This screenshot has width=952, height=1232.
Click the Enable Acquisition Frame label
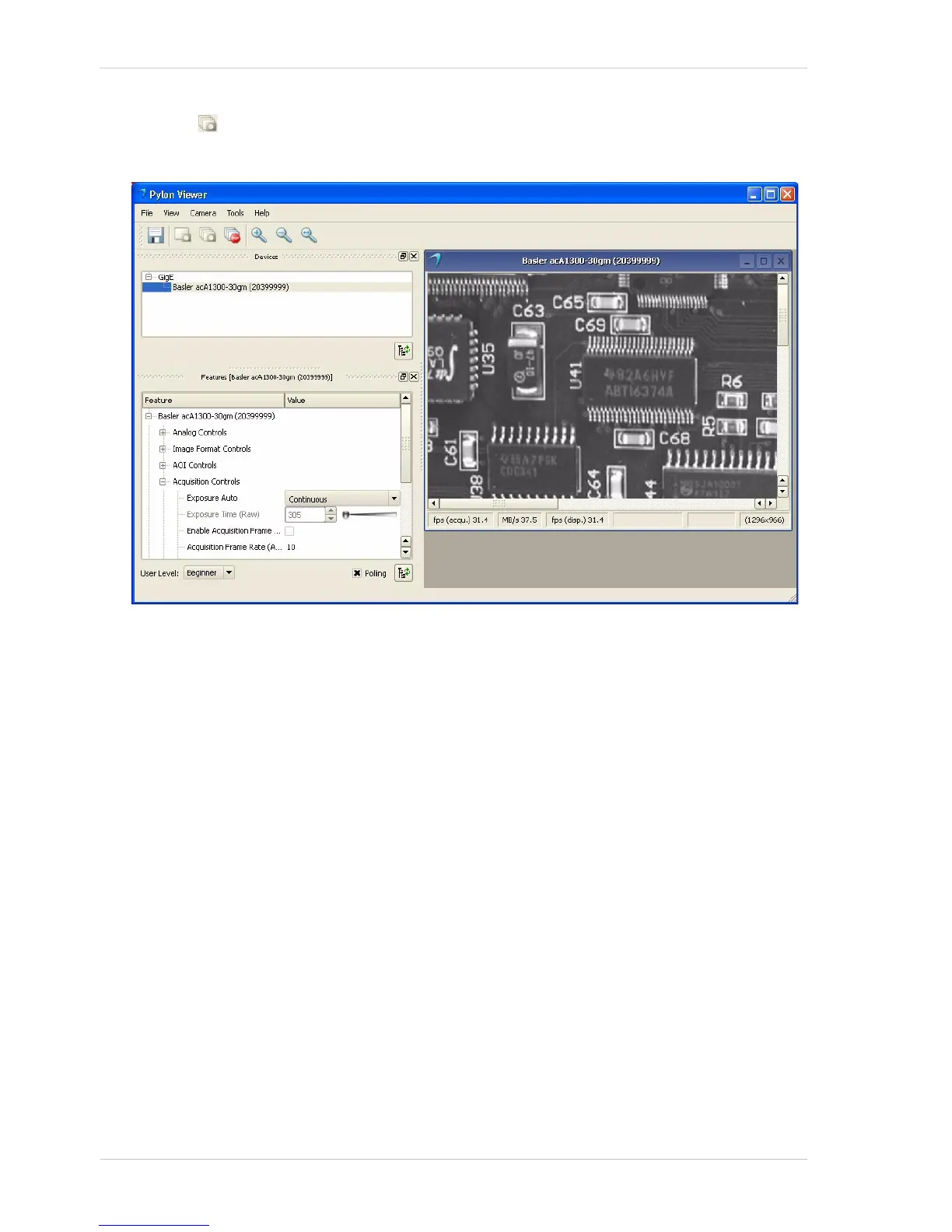[x=233, y=530]
